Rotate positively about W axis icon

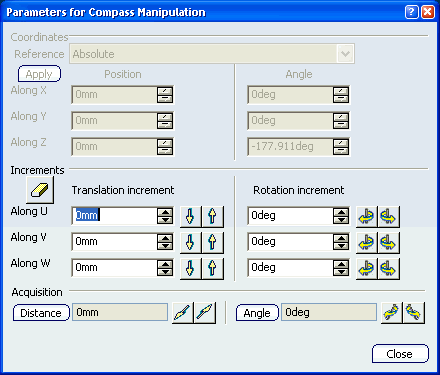pyautogui.click(x=388, y=268)
